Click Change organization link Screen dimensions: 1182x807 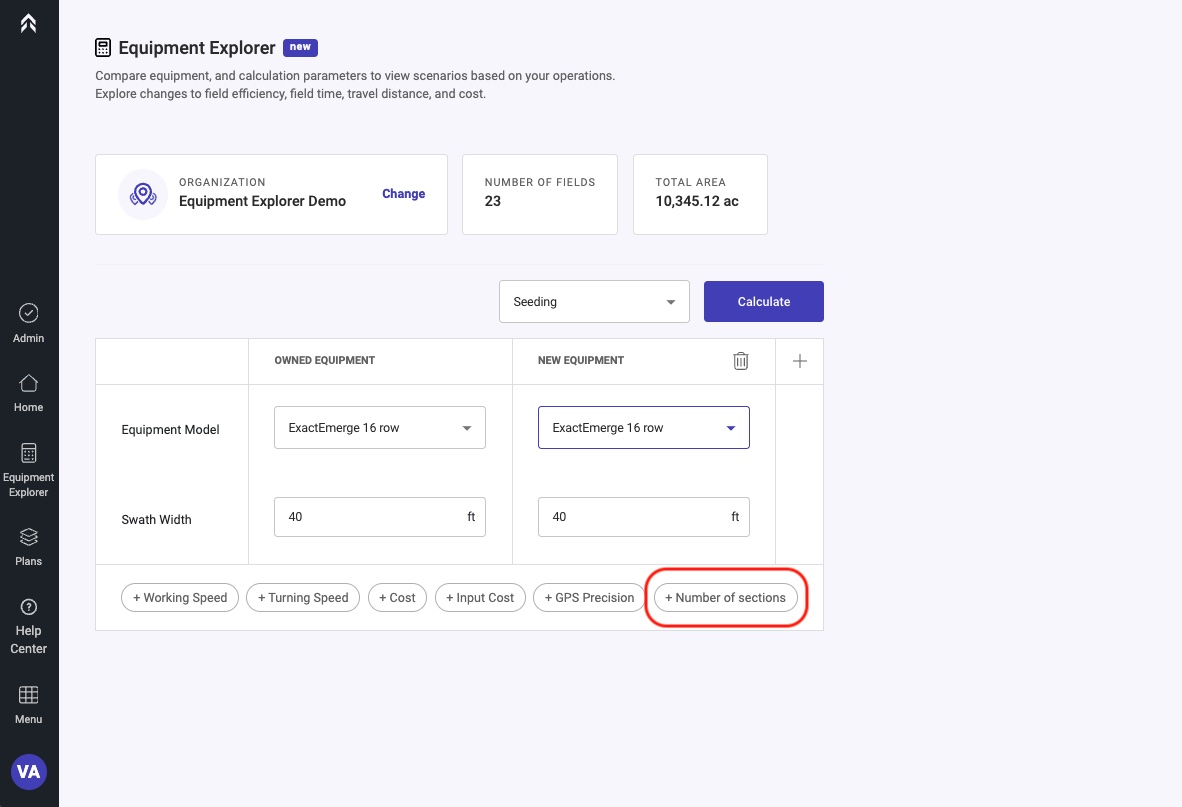[403, 194]
